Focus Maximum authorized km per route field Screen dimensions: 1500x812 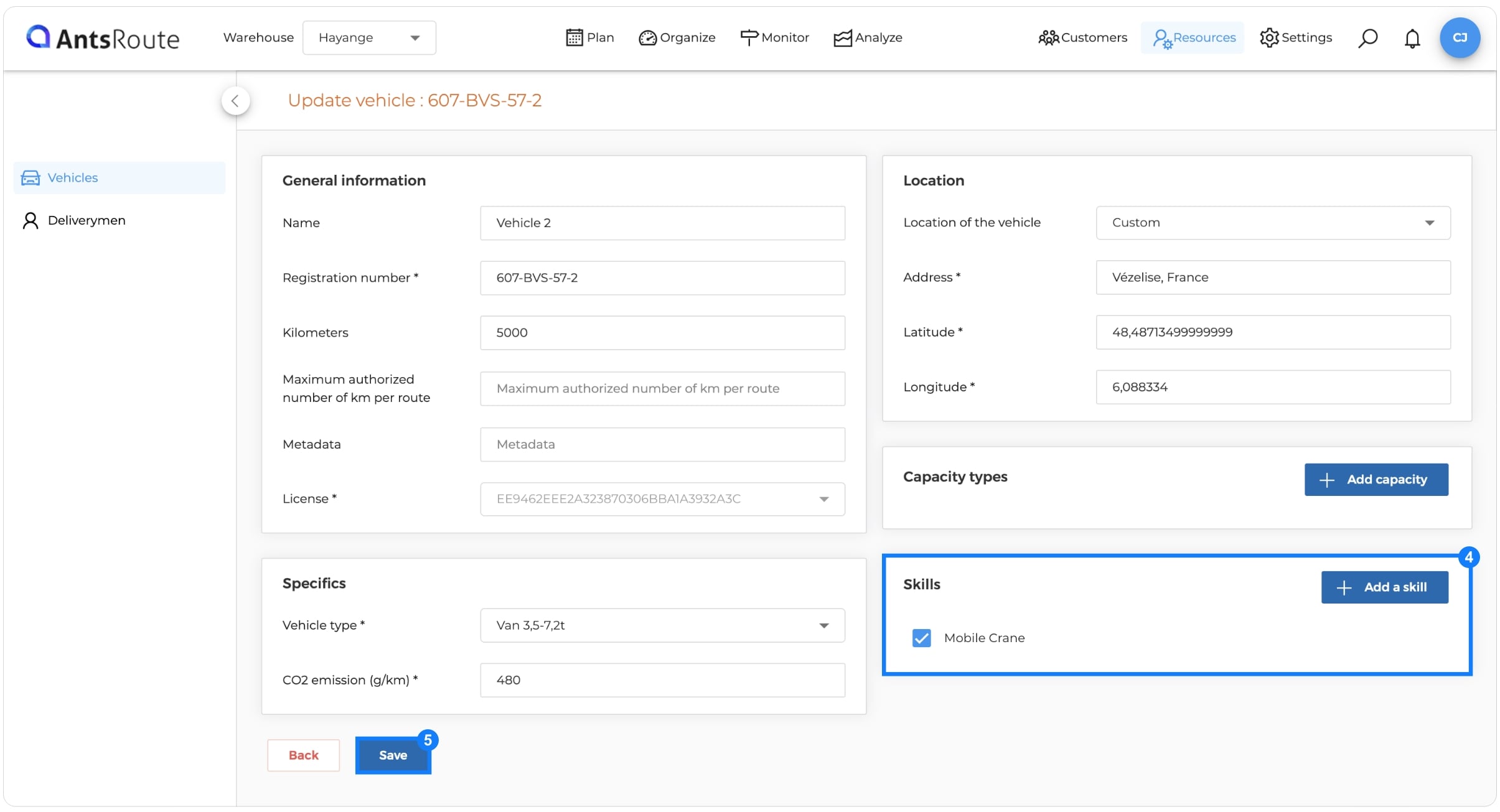click(x=662, y=388)
